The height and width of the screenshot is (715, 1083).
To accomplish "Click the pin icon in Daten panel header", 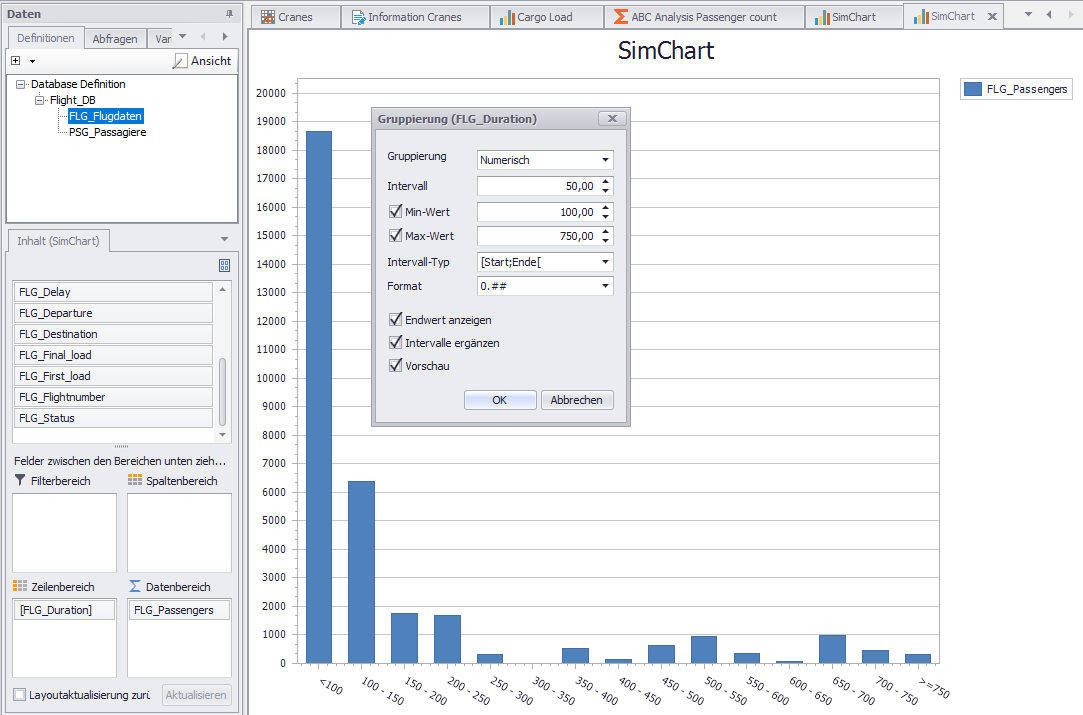I will [229, 14].
